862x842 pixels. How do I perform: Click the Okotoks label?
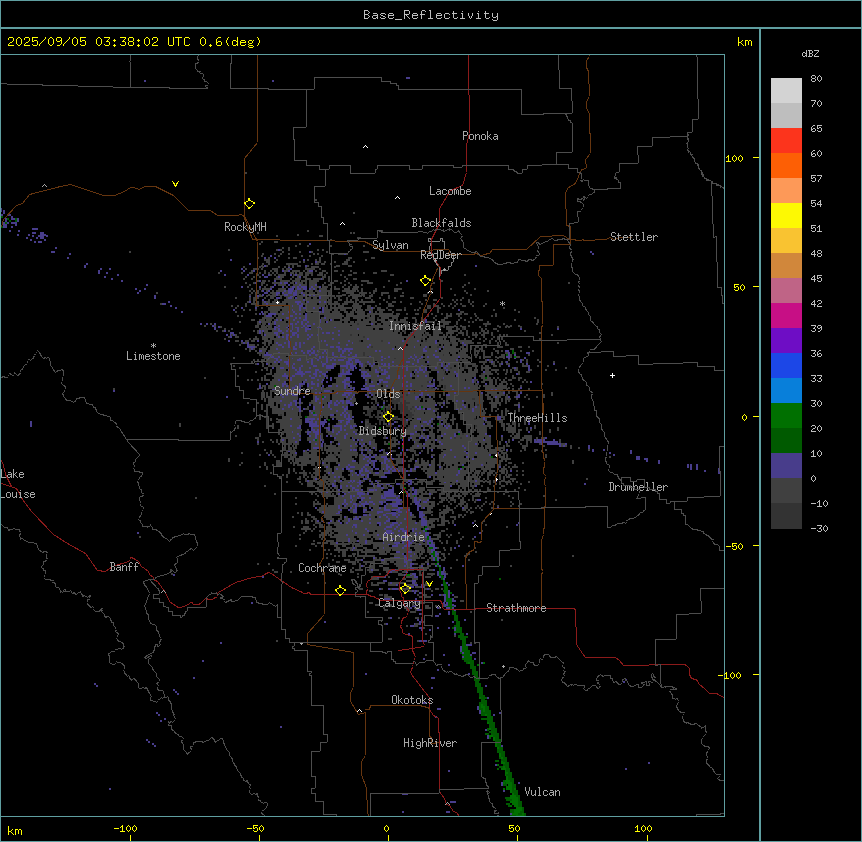click(412, 700)
